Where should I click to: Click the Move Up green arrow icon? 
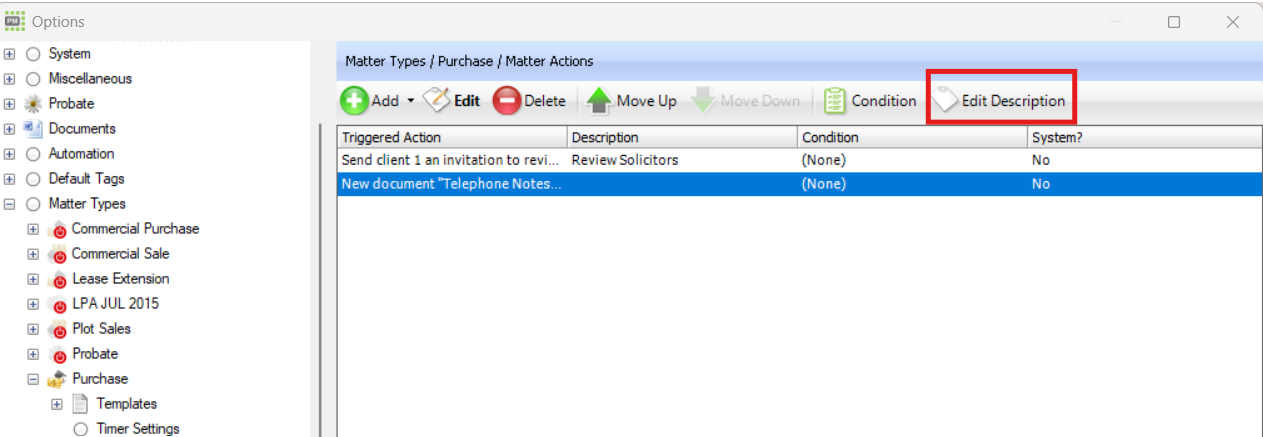coord(598,101)
